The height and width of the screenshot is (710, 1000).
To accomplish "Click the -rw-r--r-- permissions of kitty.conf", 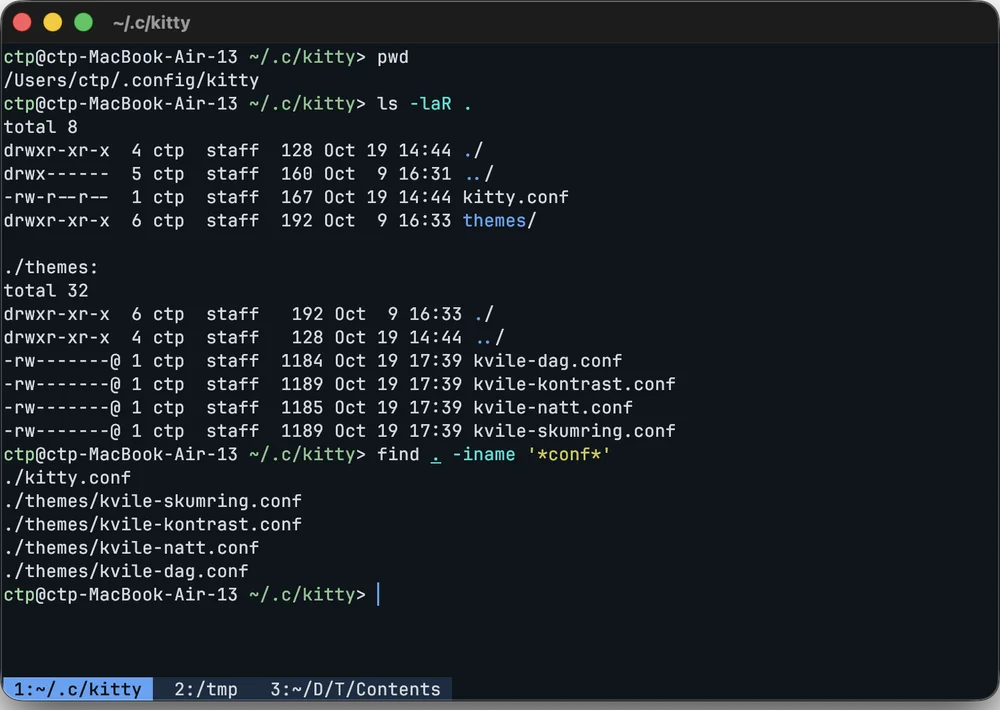I will (x=56, y=197).
